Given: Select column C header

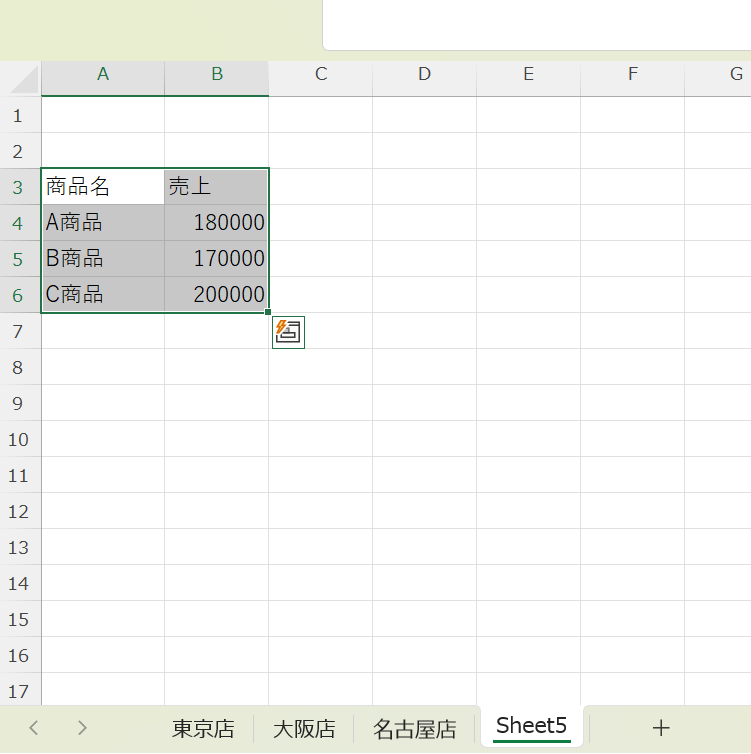Looking at the screenshot, I should click(320, 74).
